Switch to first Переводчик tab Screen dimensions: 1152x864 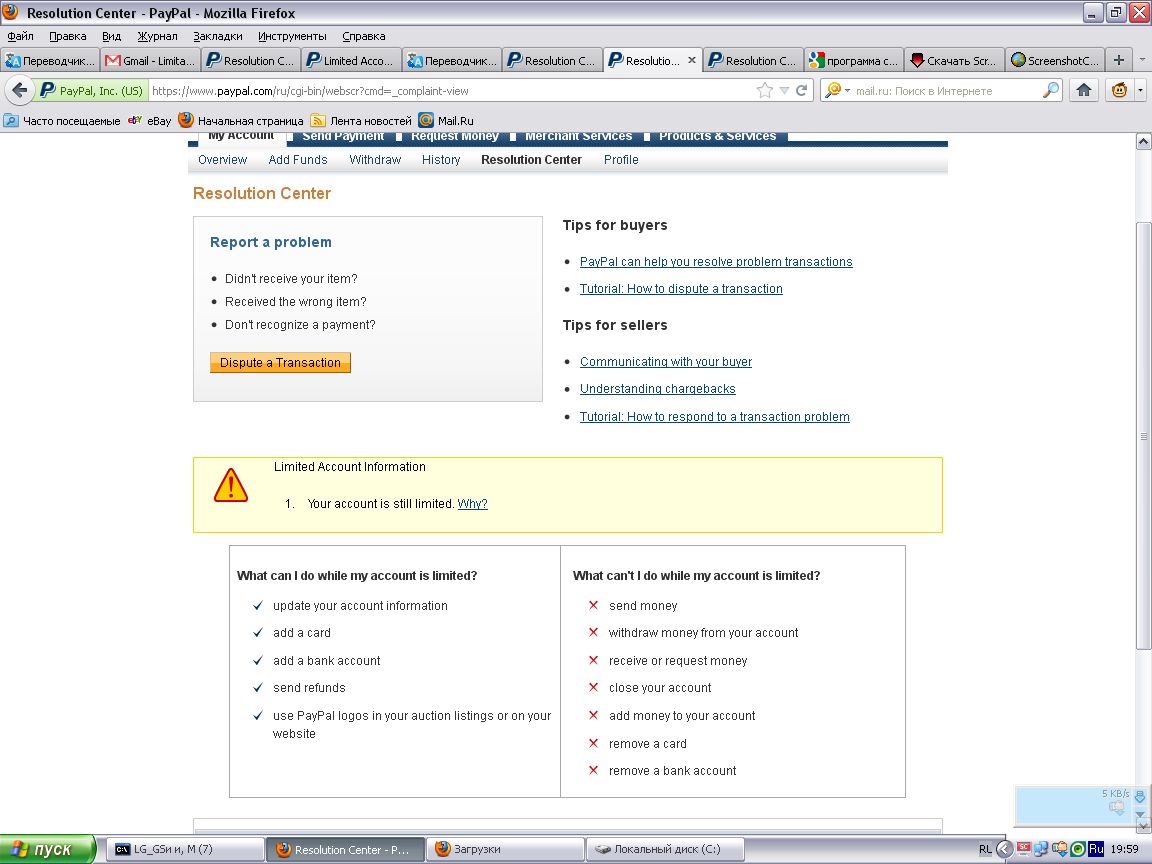50,60
